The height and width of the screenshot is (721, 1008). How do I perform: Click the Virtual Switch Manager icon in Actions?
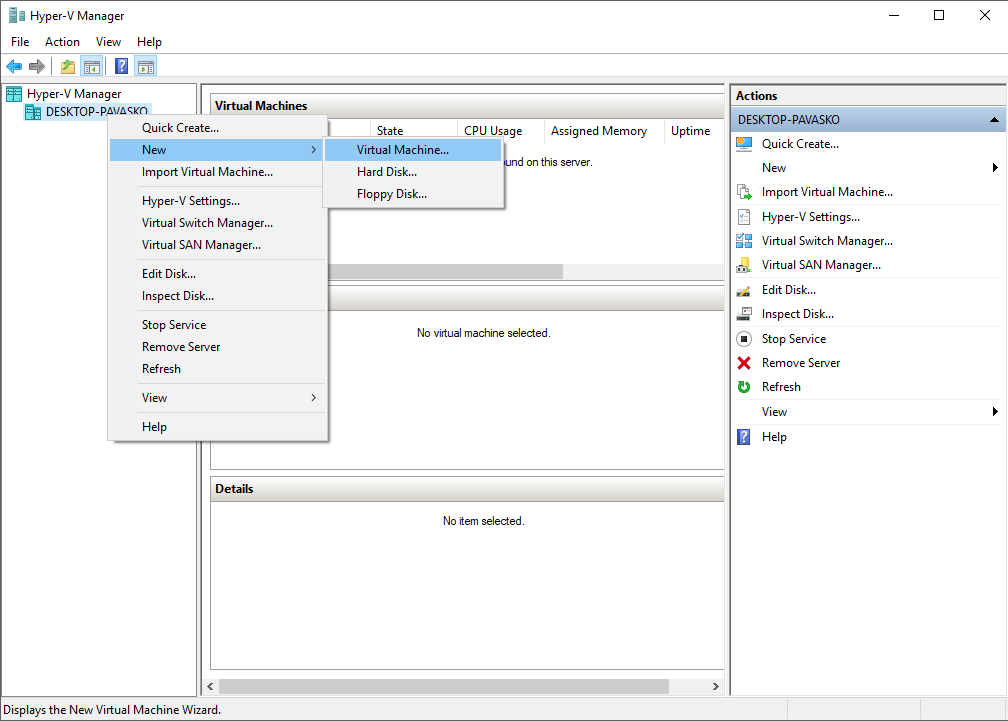(744, 241)
